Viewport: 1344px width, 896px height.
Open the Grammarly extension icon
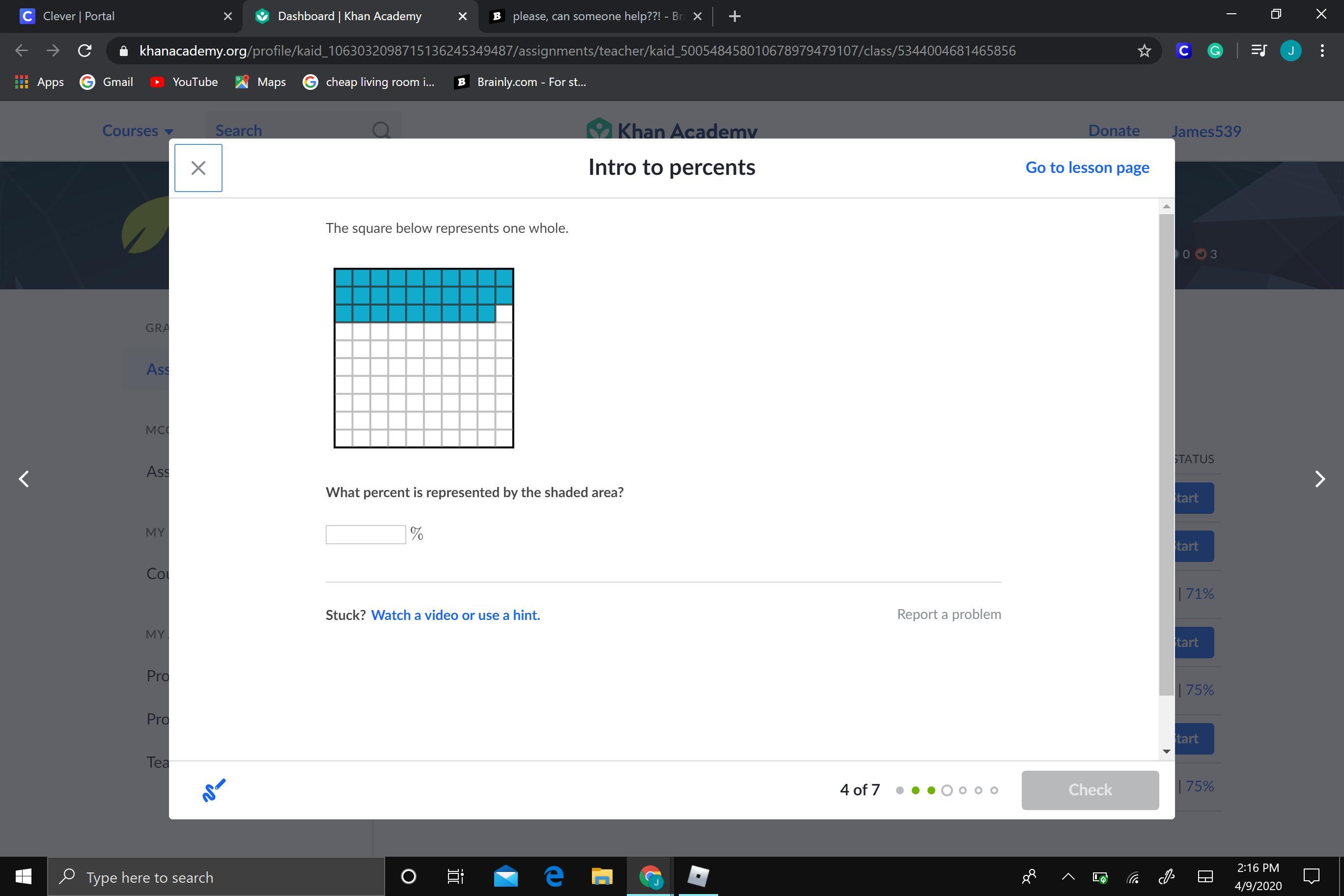[1215, 51]
